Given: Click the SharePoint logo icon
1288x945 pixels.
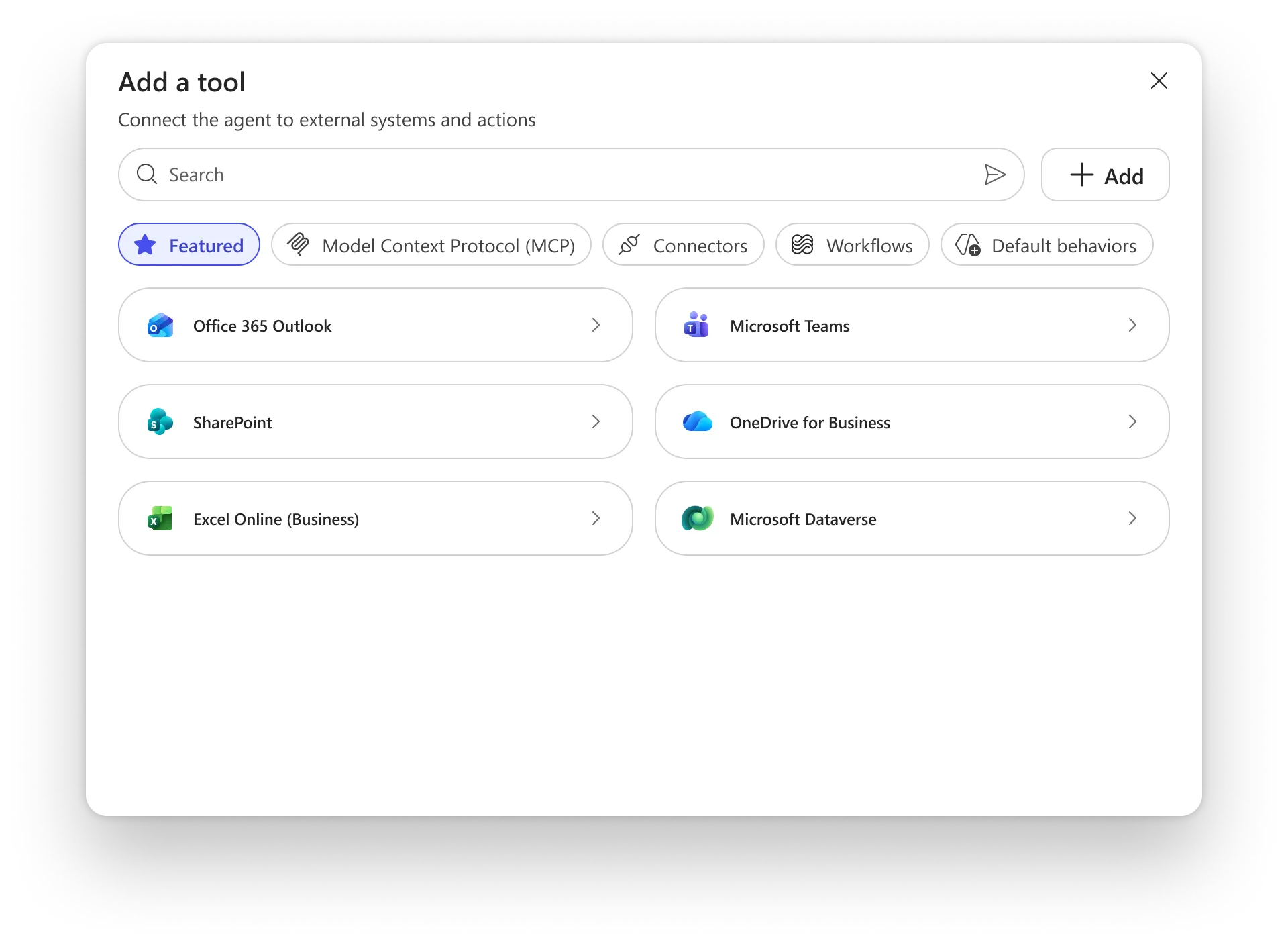Looking at the screenshot, I should [160, 422].
